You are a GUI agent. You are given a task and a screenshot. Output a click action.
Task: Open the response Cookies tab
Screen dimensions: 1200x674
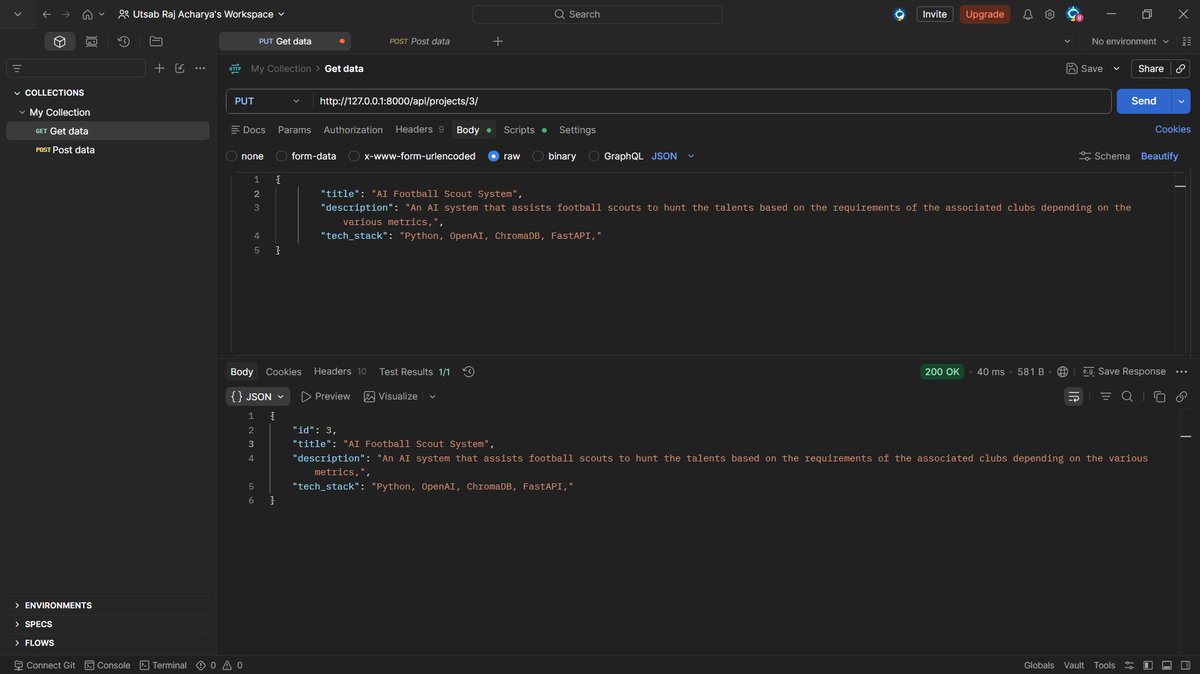click(x=283, y=371)
